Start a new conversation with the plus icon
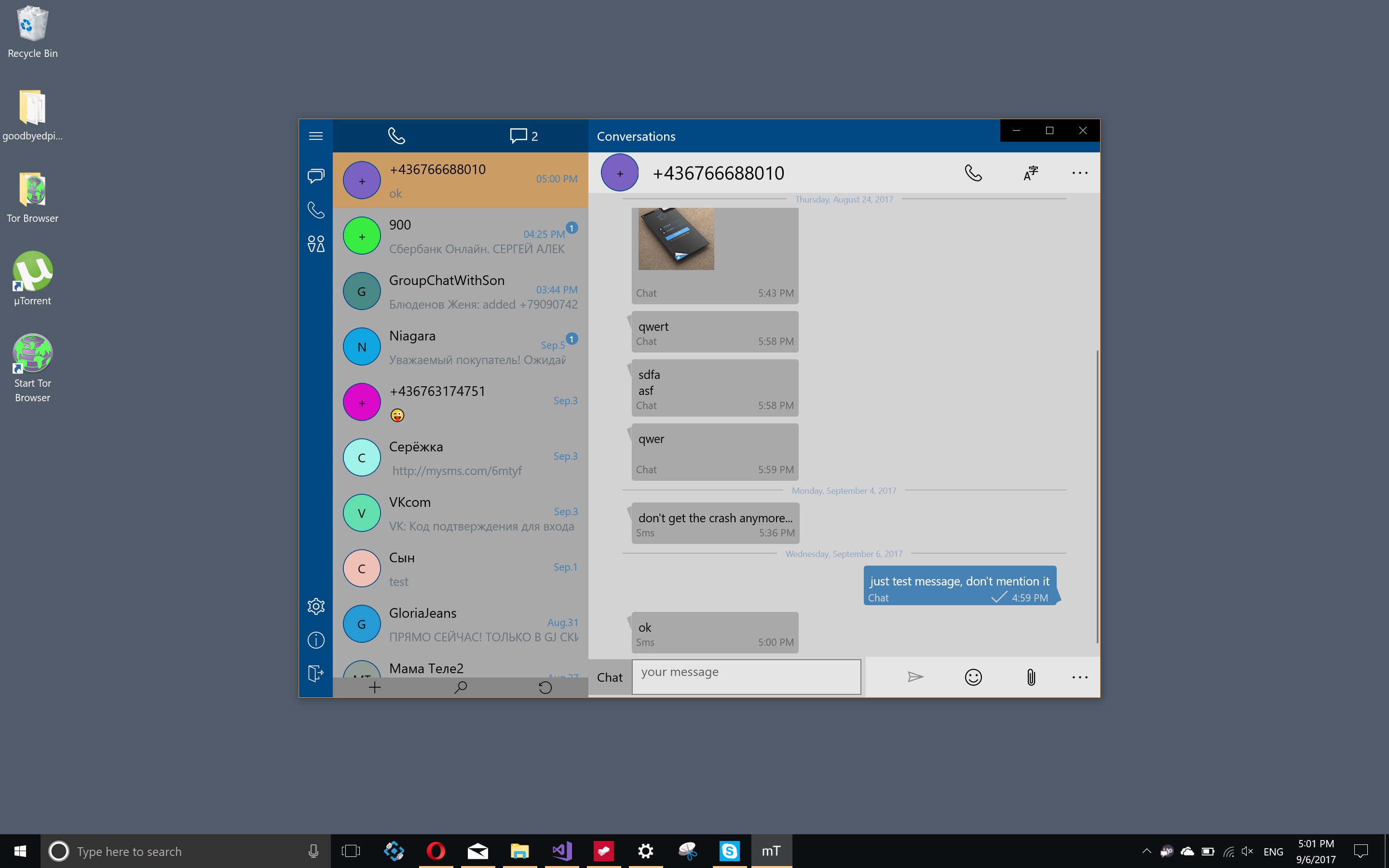Screen dimensions: 1389x868 point(375,687)
